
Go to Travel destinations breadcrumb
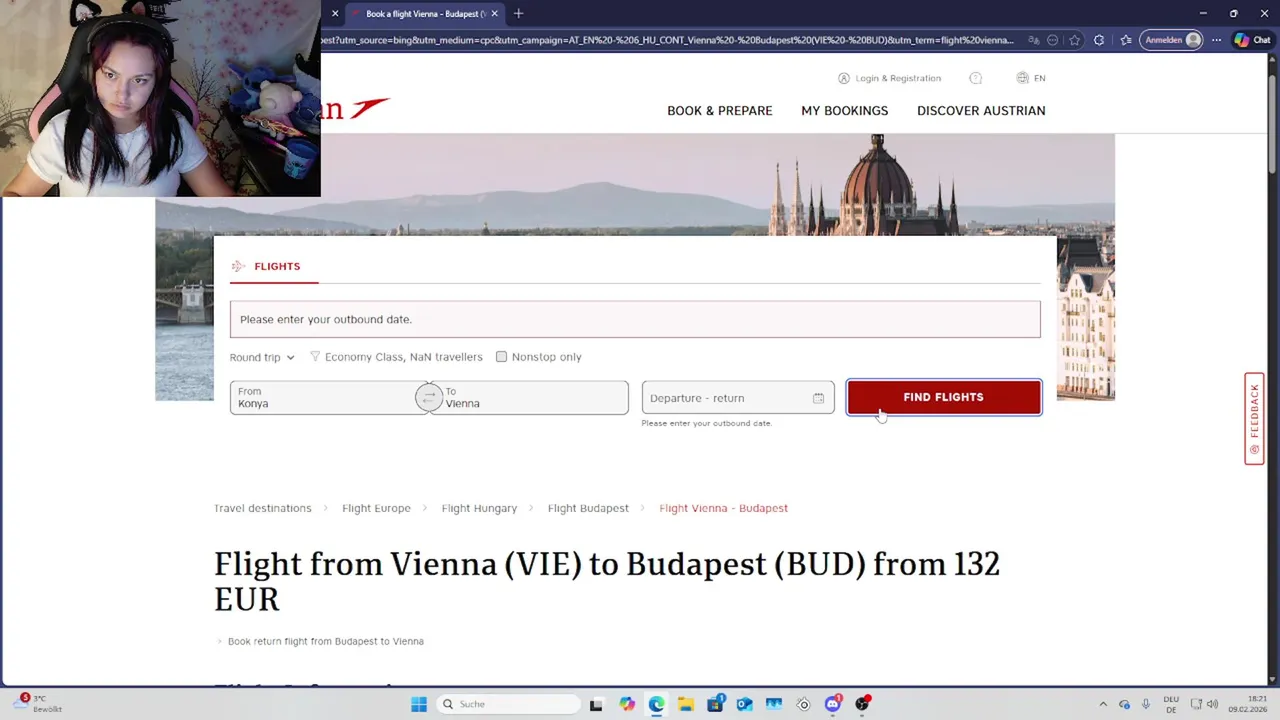262,508
